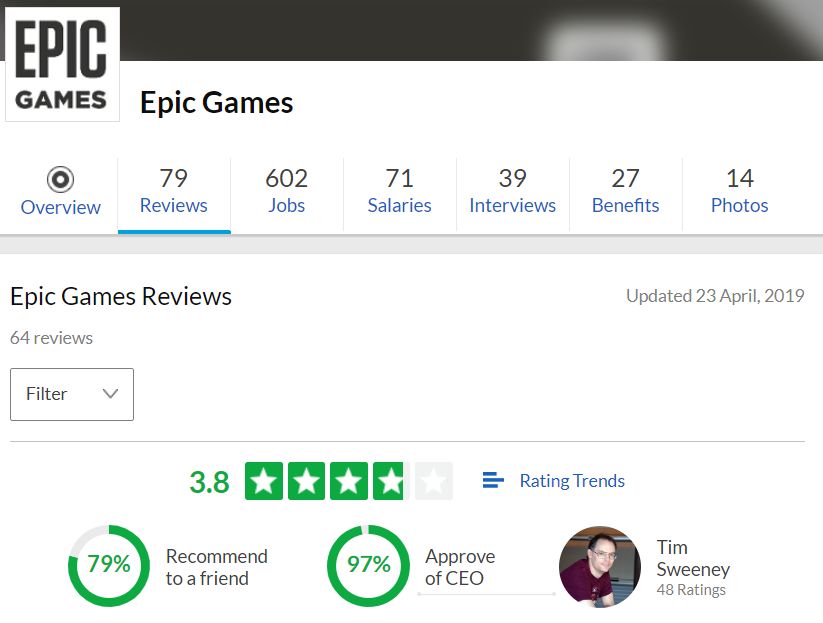Open the 602 Jobs tab
The height and width of the screenshot is (623, 823).
(x=287, y=194)
